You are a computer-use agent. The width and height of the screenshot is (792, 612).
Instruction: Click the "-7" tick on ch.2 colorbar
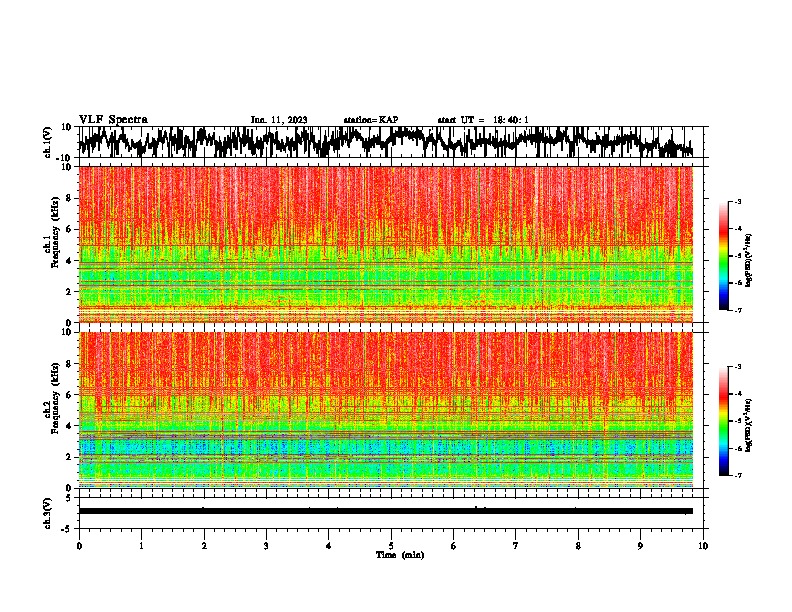[737, 475]
